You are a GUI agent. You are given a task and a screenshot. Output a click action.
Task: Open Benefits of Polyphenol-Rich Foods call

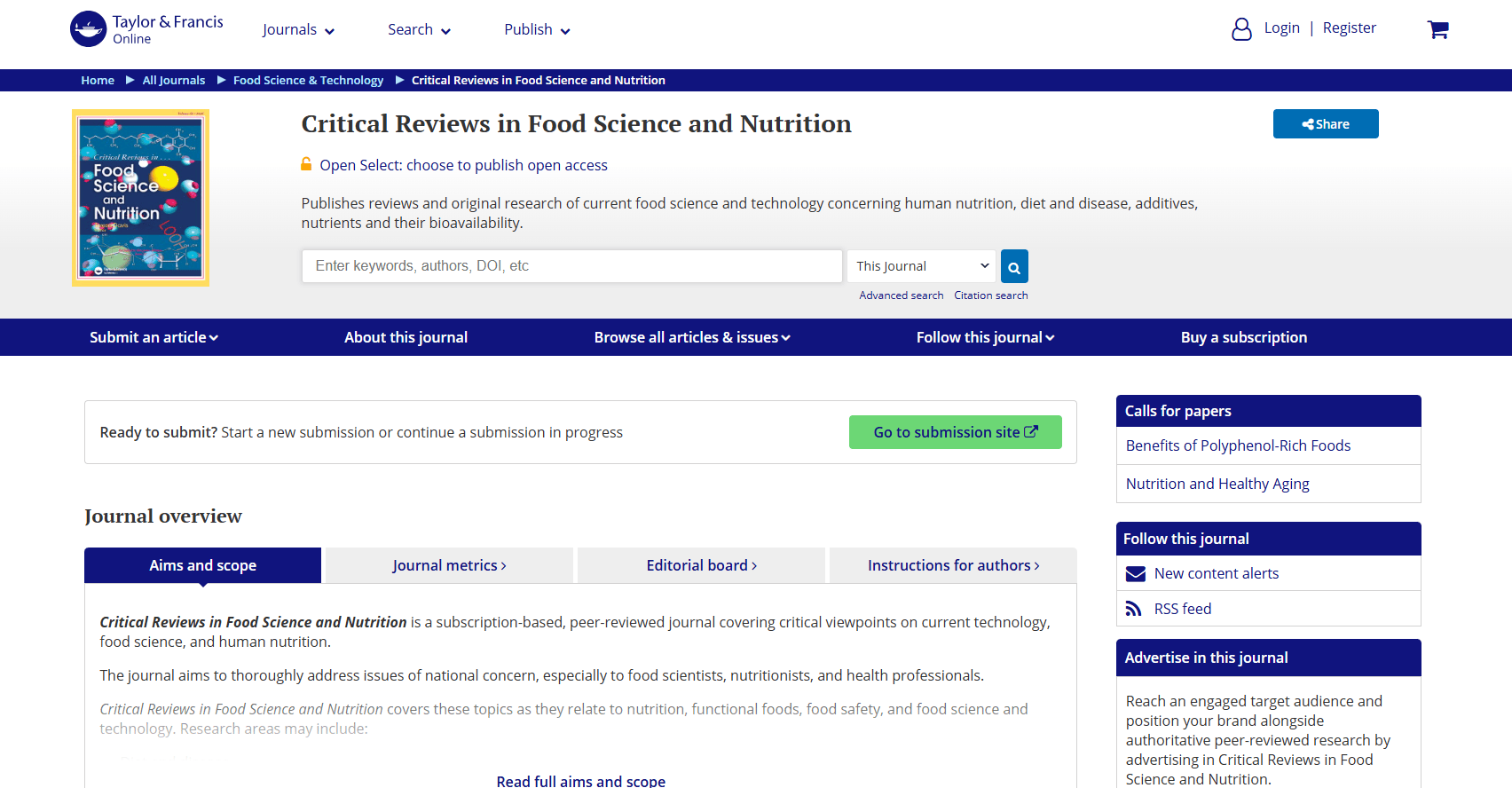tap(1239, 445)
